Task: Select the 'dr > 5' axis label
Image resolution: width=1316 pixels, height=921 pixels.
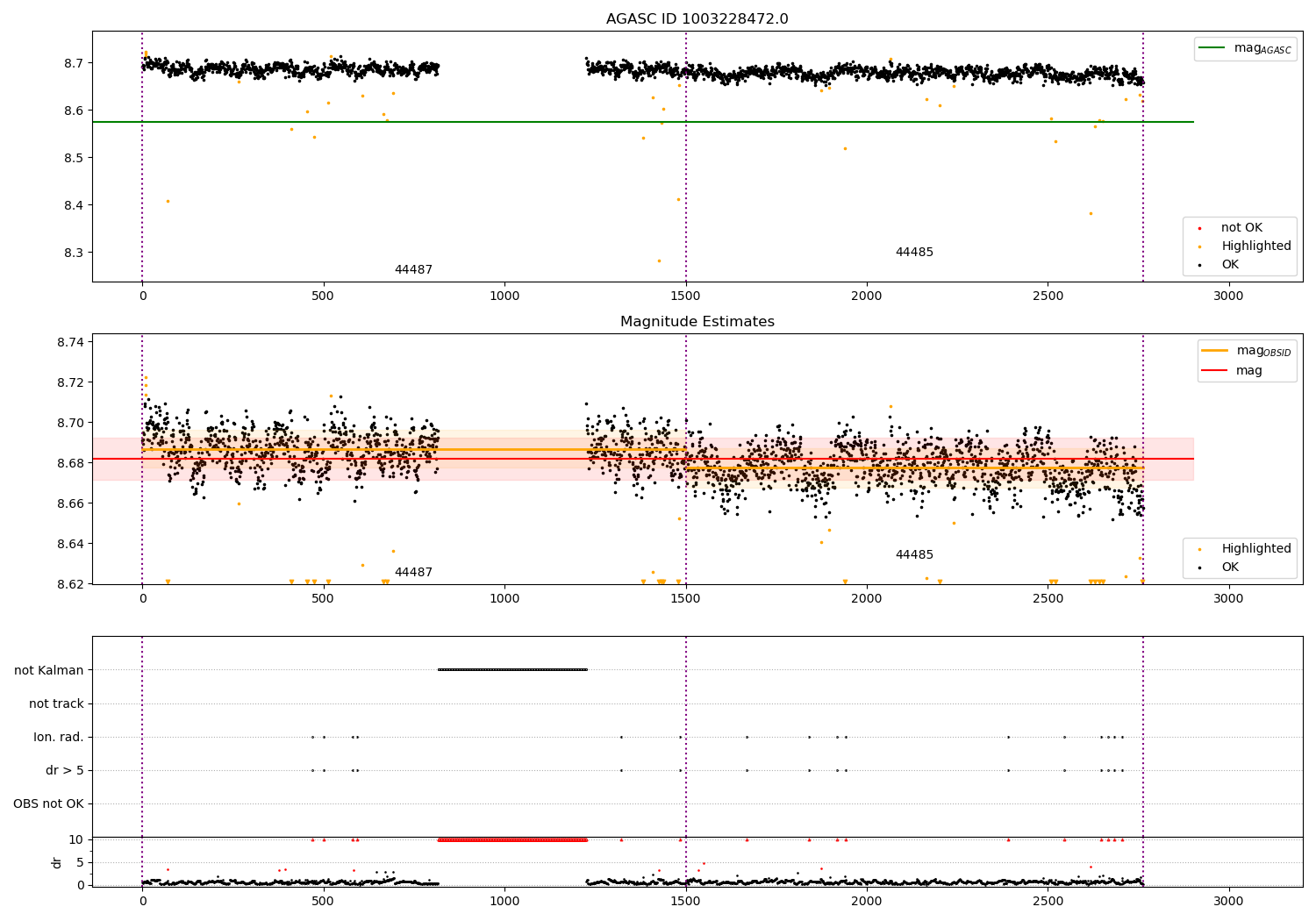Action: tap(65, 770)
